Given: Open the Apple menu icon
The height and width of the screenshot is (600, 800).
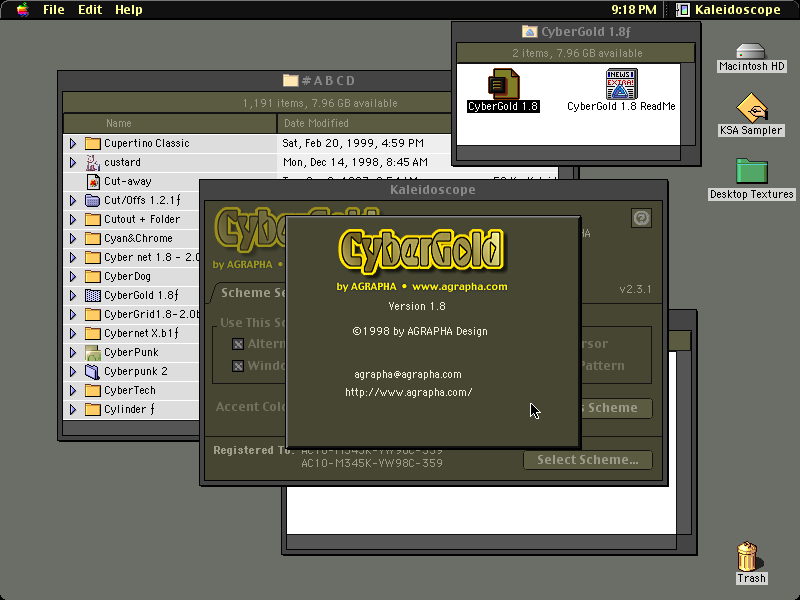Looking at the screenshot, I should (x=22, y=10).
